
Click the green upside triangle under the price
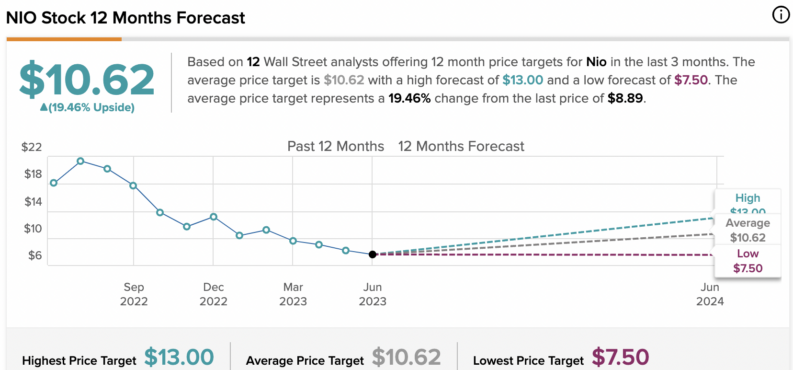click(x=44, y=108)
